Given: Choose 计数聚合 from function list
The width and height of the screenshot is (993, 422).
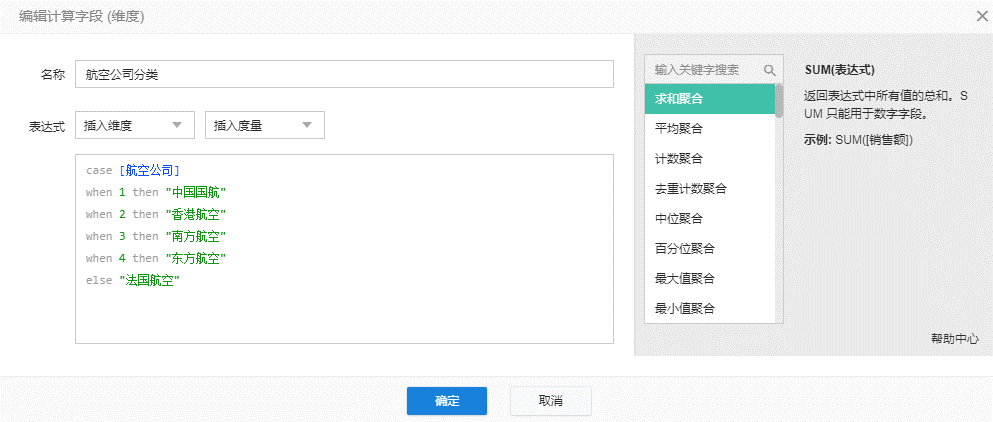Looking at the screenshot, I should point(709,159).
